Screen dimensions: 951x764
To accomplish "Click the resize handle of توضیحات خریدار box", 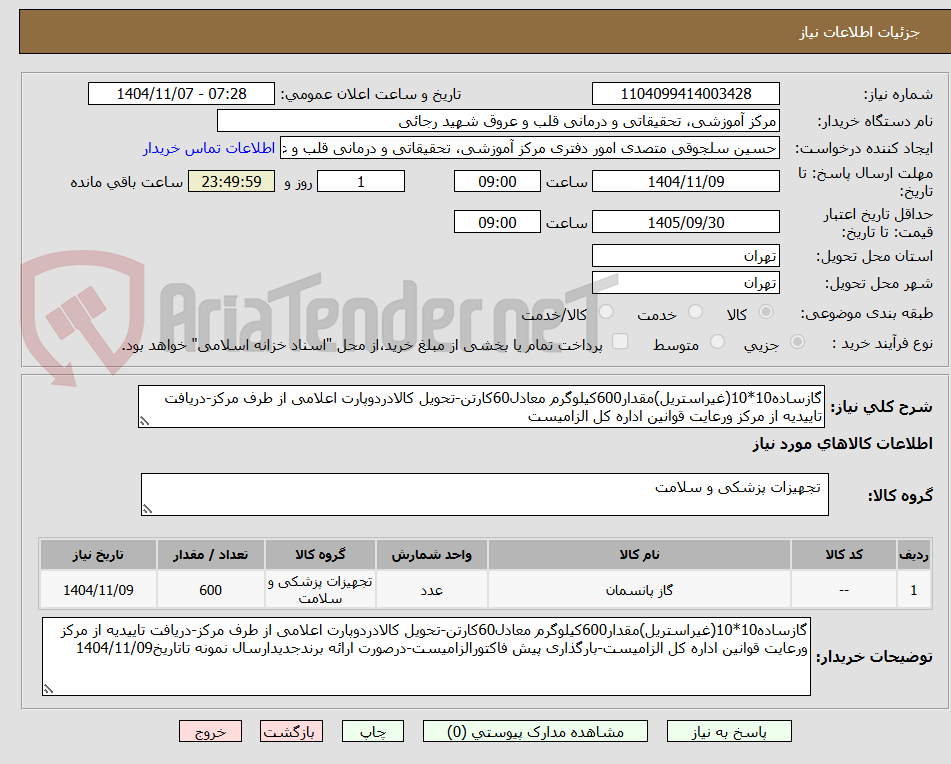I will pyautogui.click(x=48, y=689).
